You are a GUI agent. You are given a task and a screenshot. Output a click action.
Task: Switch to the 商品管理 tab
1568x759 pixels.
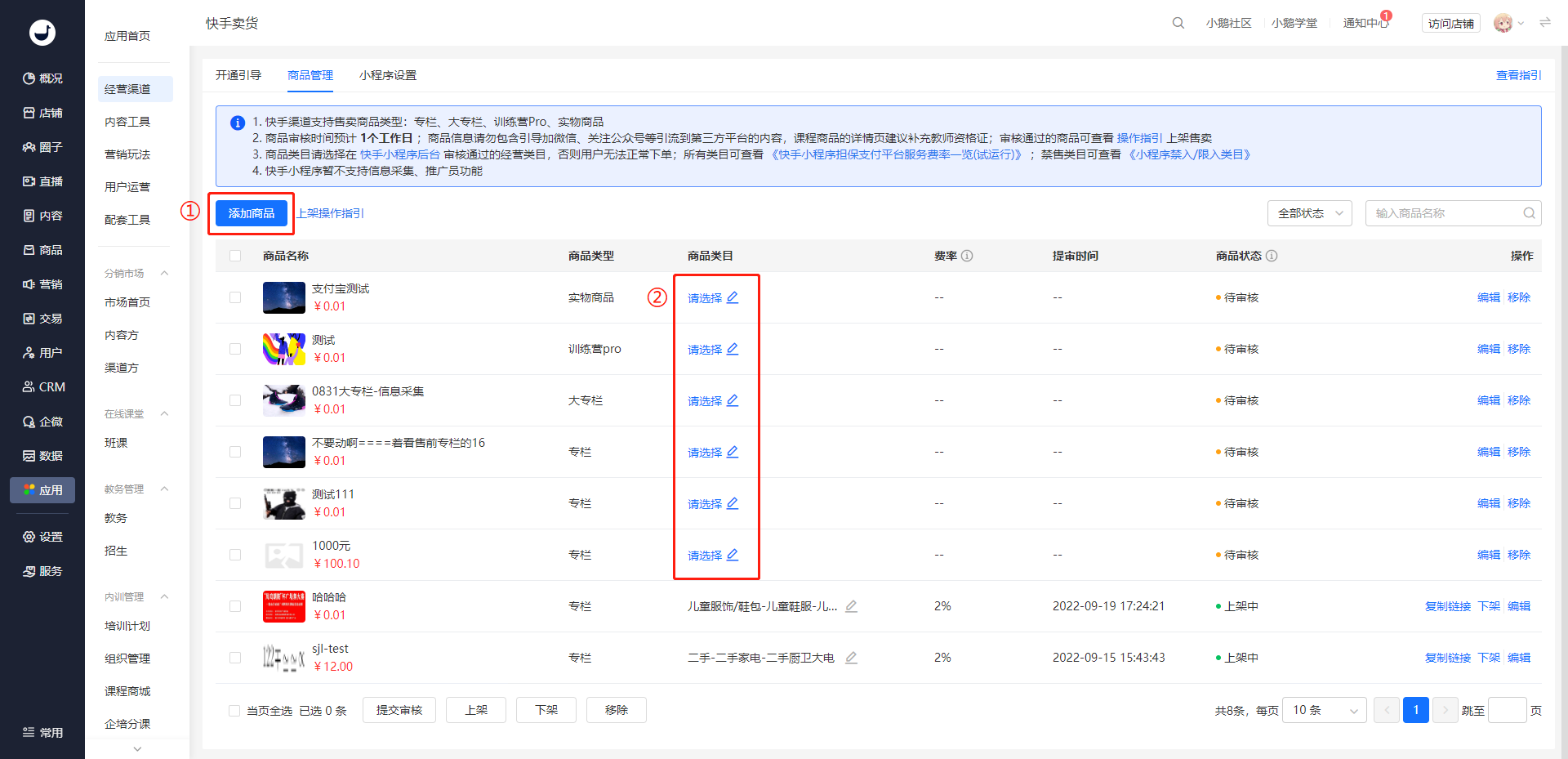[x=310, y=75]
